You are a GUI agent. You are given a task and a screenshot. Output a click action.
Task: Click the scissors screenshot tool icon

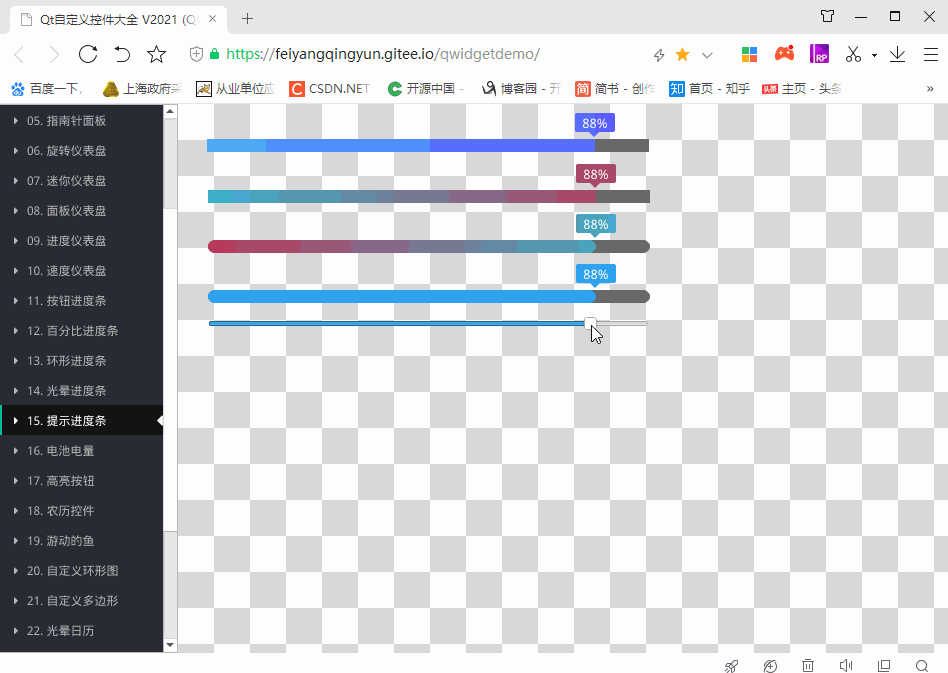click(x=853, y=54)
